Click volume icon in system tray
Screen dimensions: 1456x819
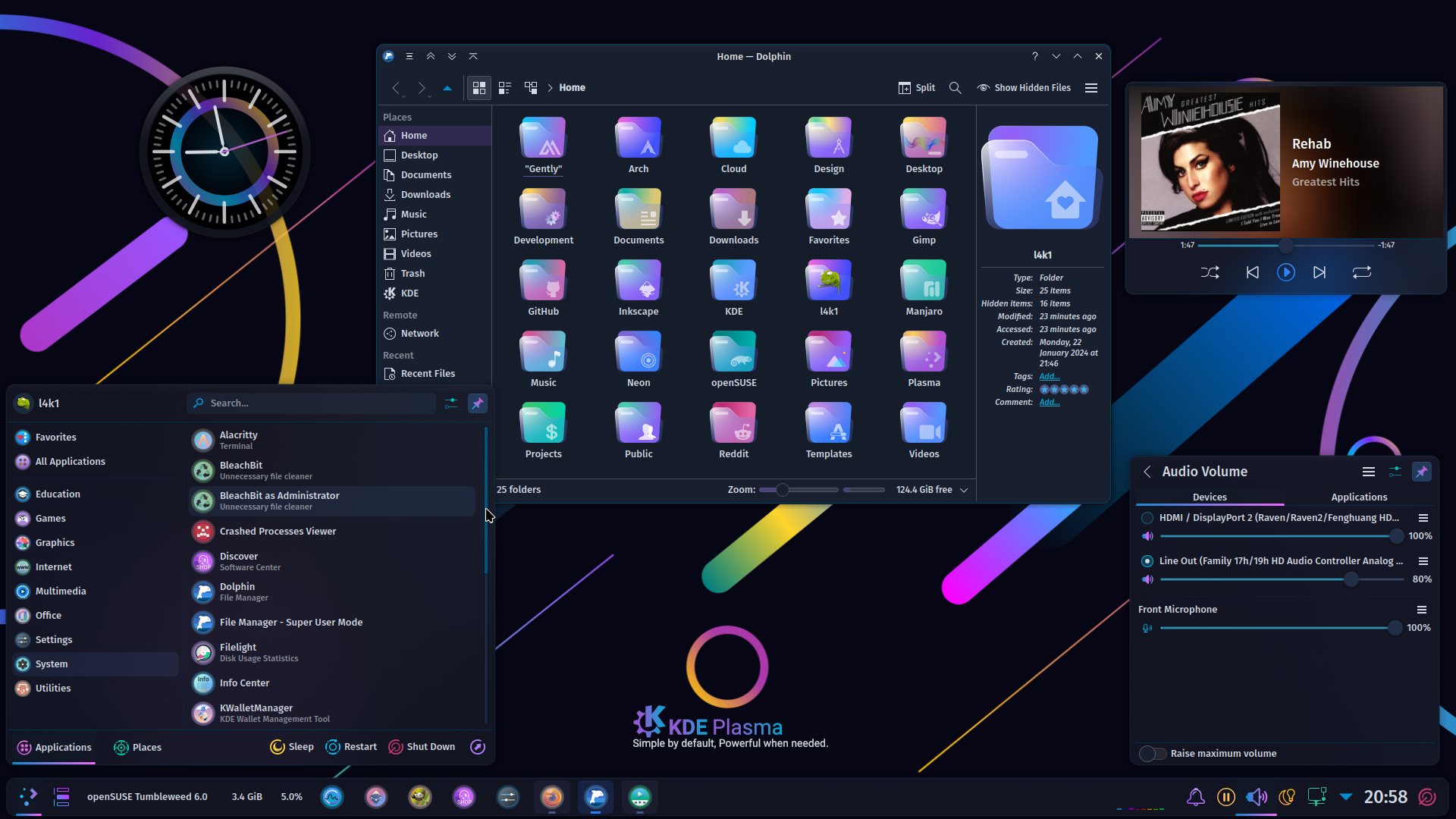[1257, 797]
